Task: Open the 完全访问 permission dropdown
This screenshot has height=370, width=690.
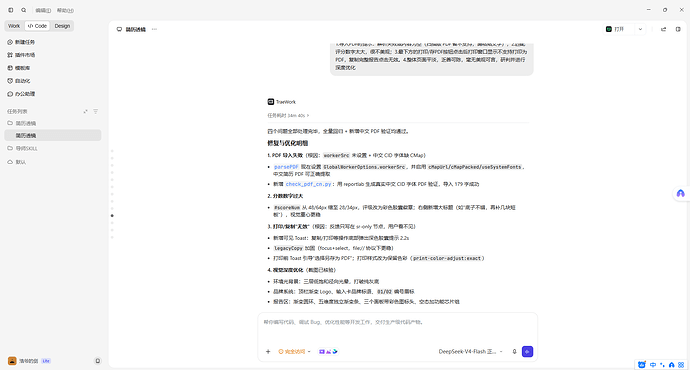Action: coord(294,352)
